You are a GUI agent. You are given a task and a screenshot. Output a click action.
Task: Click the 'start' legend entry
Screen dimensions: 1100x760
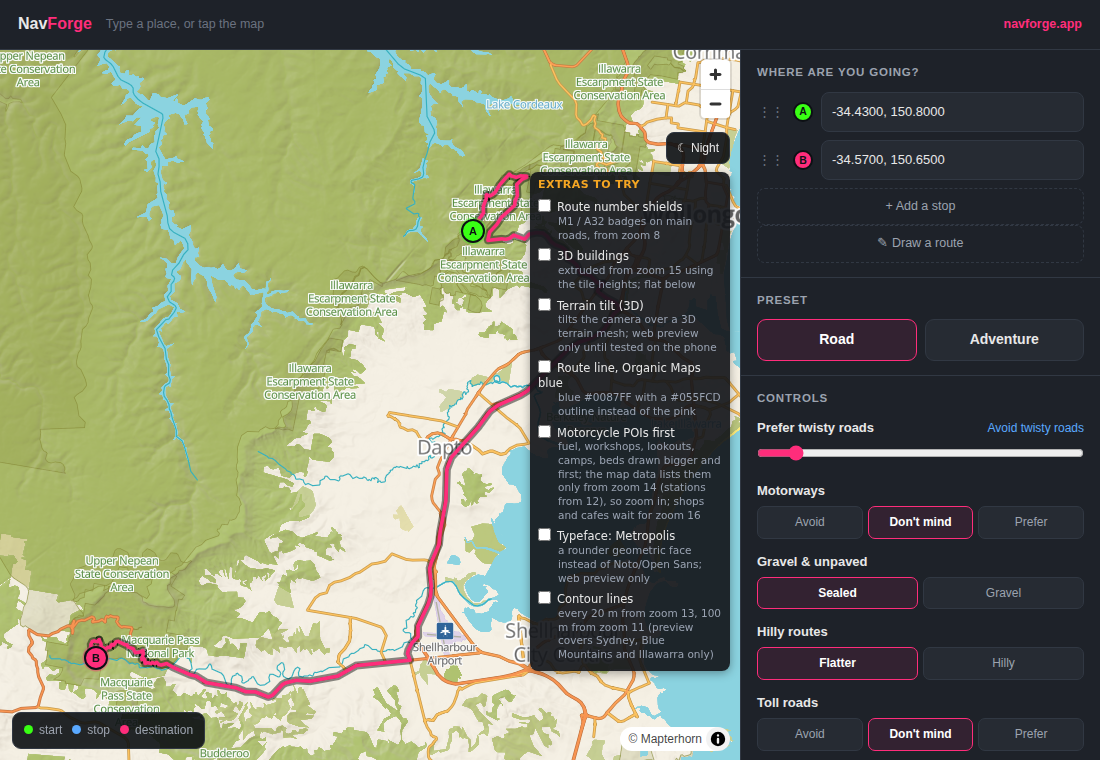[43, 730]
